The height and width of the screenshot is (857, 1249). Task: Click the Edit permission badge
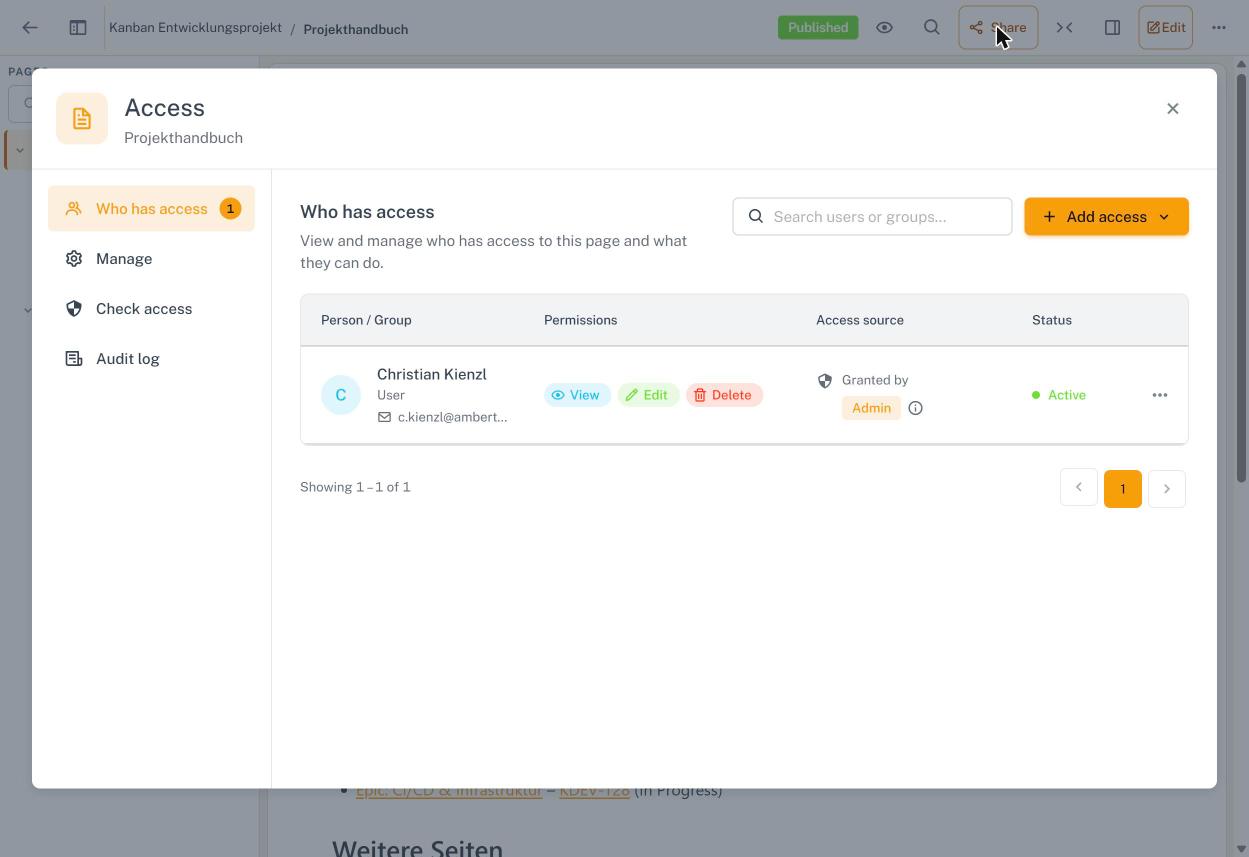point(648,395)
